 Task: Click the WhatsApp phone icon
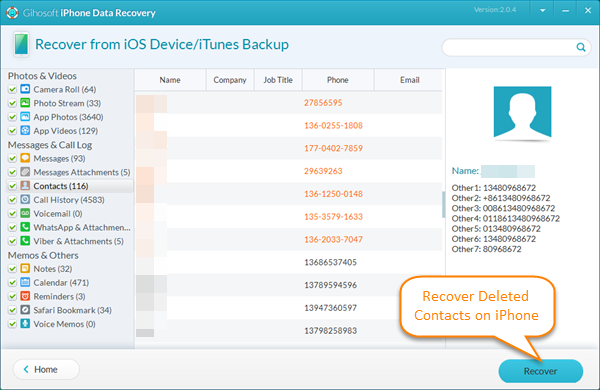(25, 227)
